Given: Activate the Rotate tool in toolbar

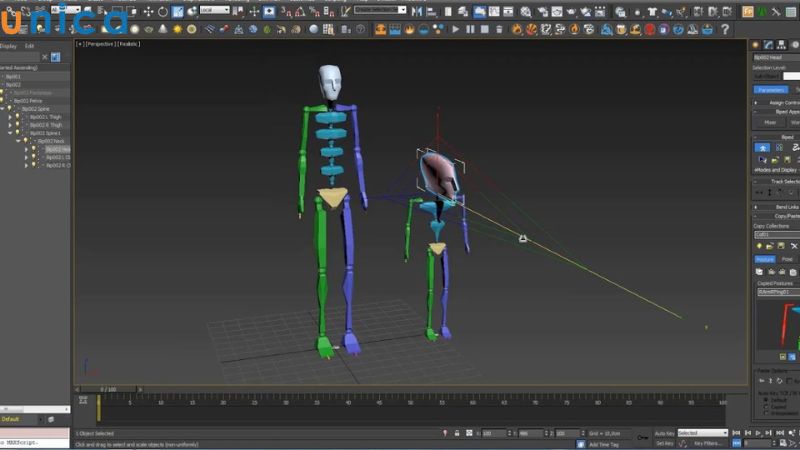Looking at the screenshot, I should point(163,11).
